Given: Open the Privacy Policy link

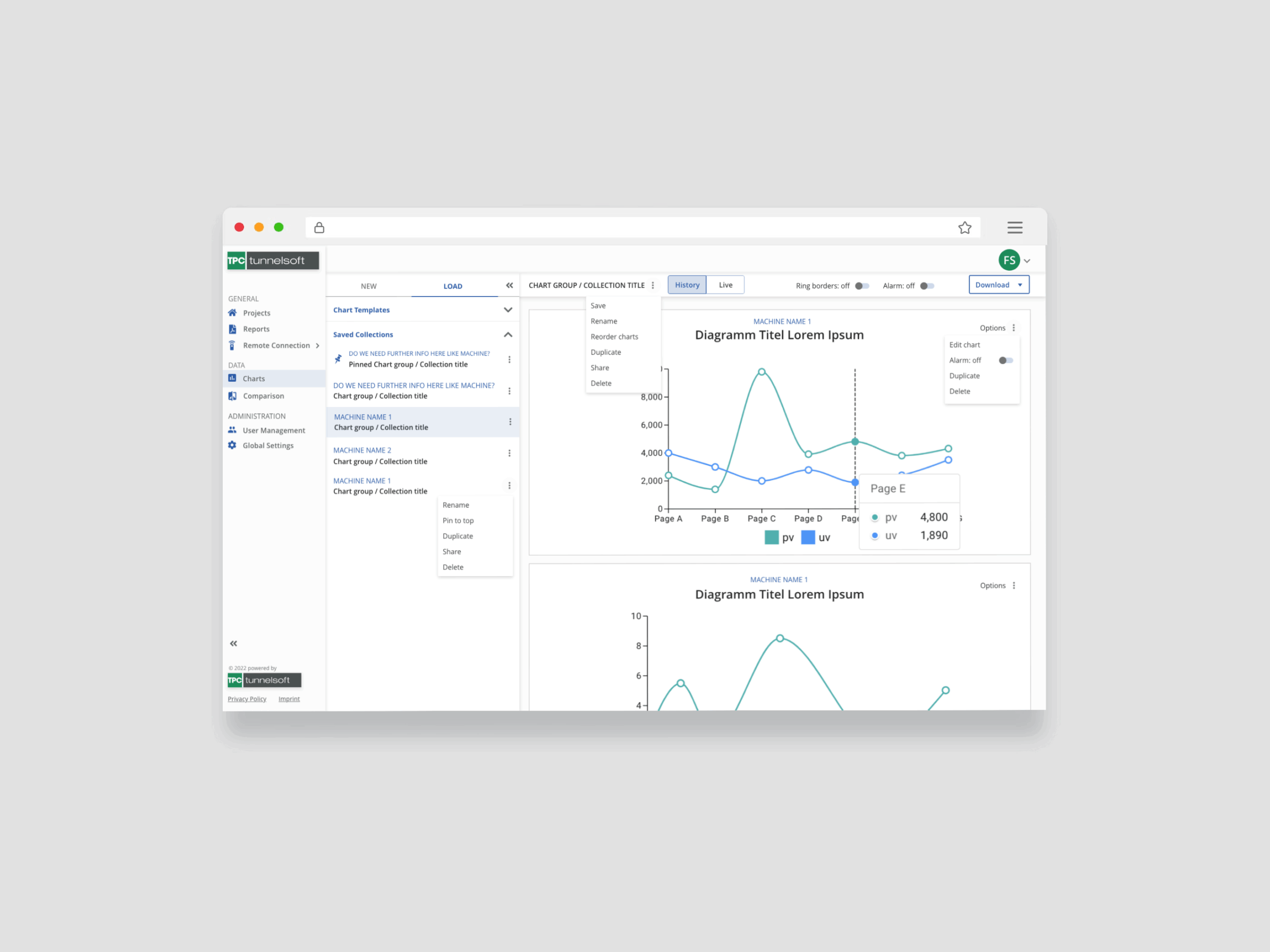Looking at the screenshot, I should [x=247, y=699].
